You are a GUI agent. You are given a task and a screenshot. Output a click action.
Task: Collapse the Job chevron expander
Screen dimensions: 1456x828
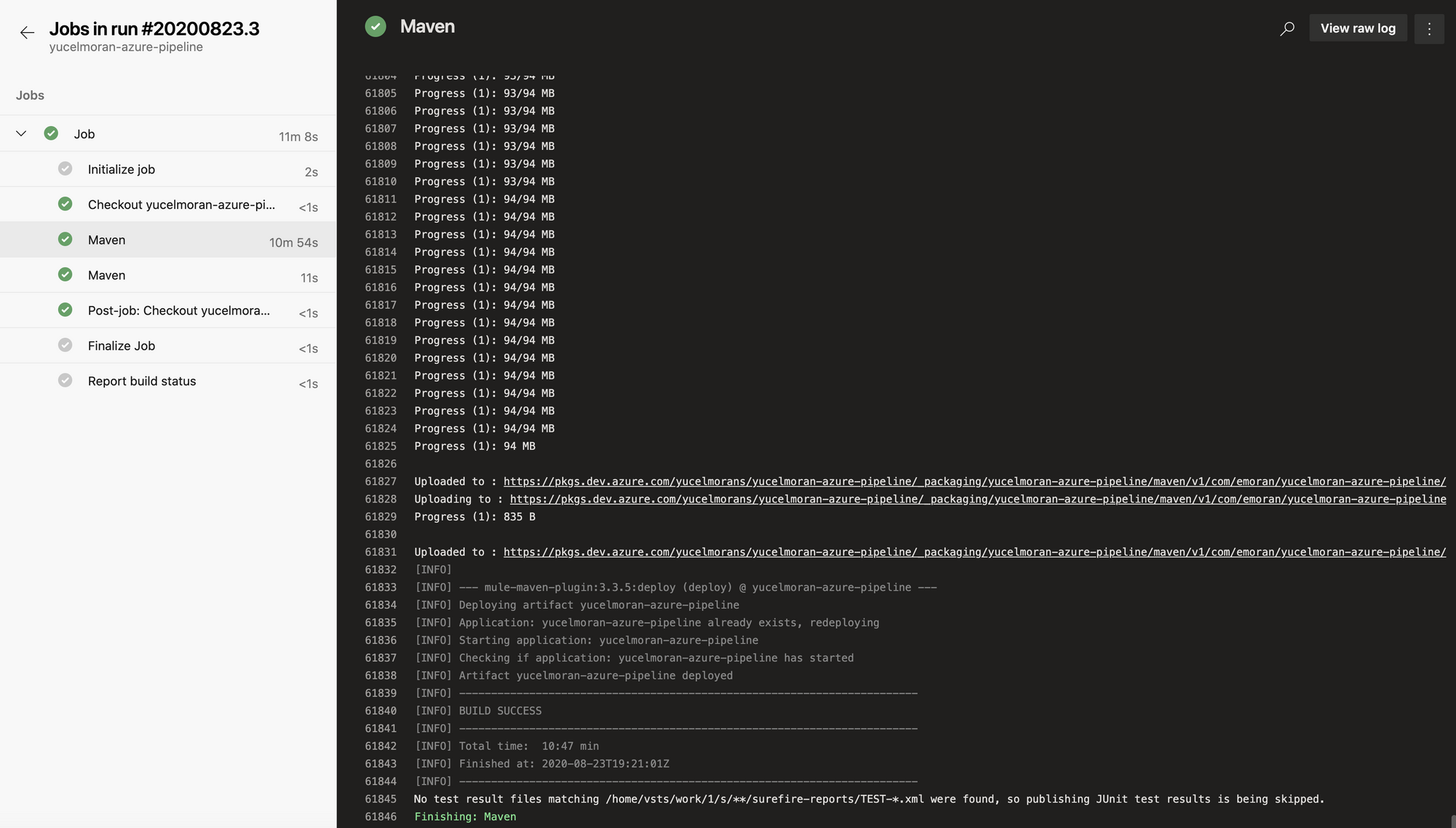pyautogui.click(x=21, y=133)
